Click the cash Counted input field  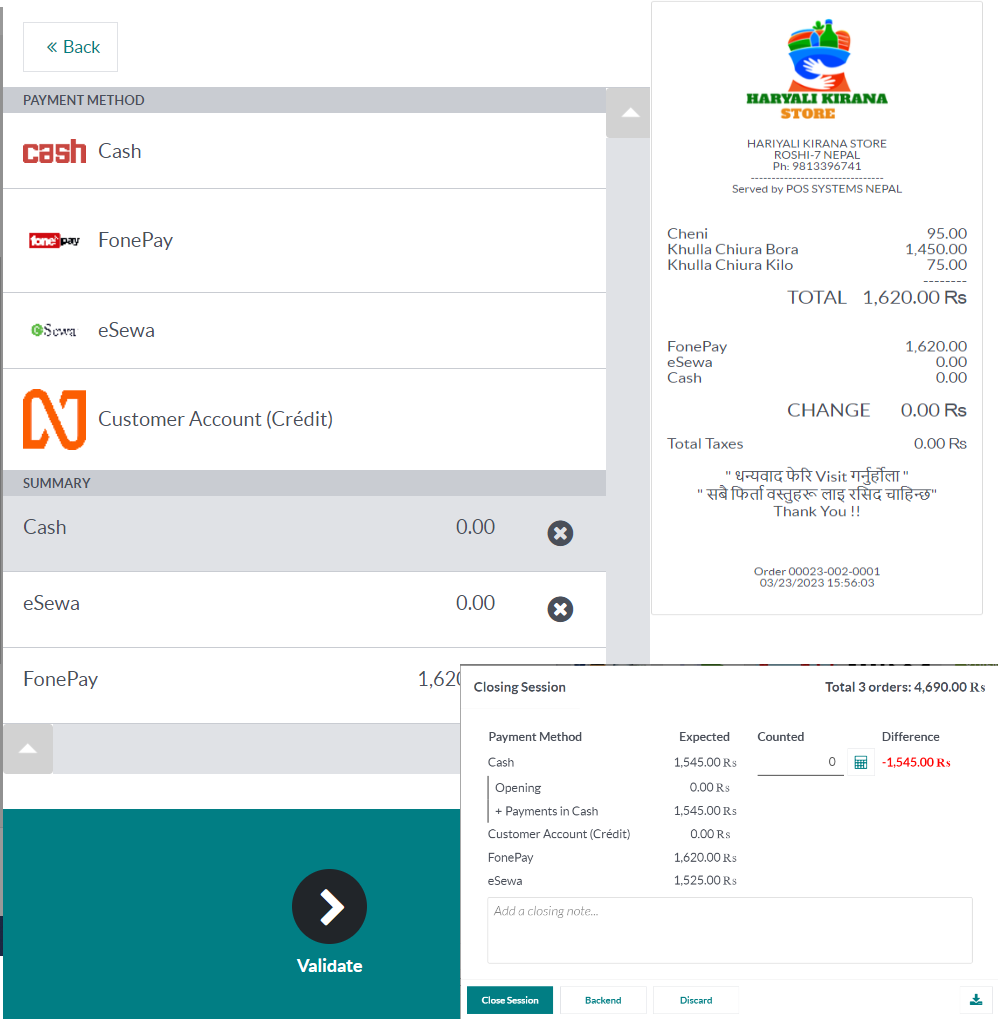click(800, 762)
